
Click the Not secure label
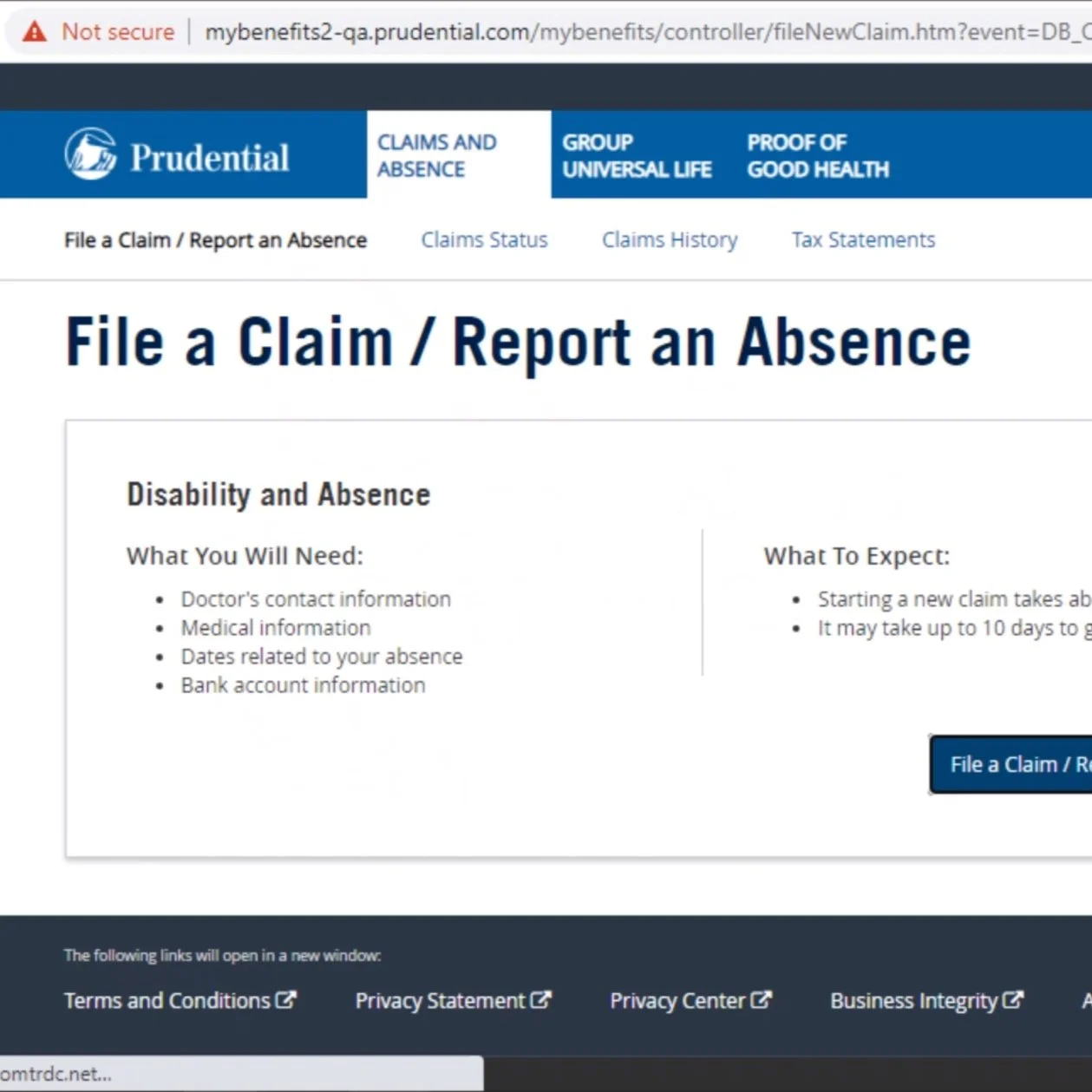click(x=116, y=31)
